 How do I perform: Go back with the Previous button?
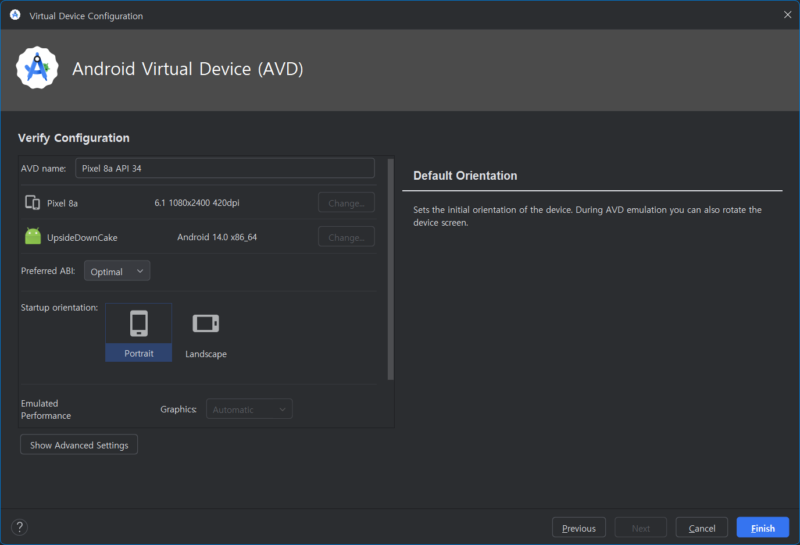(x=579, y=528)
